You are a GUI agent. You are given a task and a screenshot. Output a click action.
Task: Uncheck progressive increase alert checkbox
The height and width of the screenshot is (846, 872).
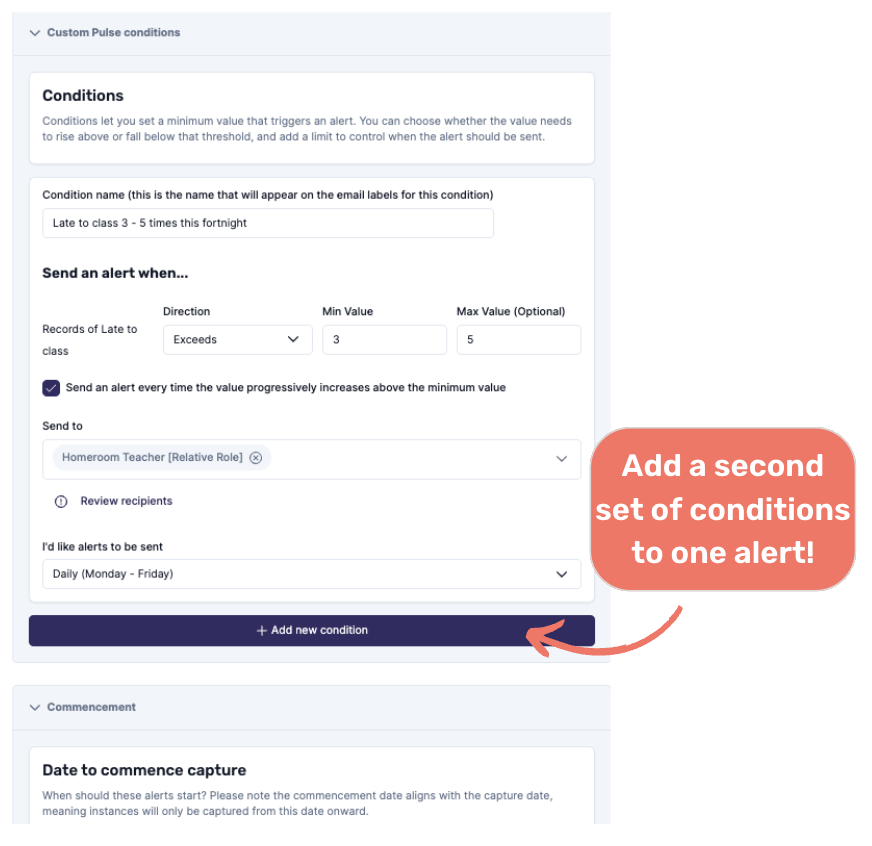click(51, 388)
